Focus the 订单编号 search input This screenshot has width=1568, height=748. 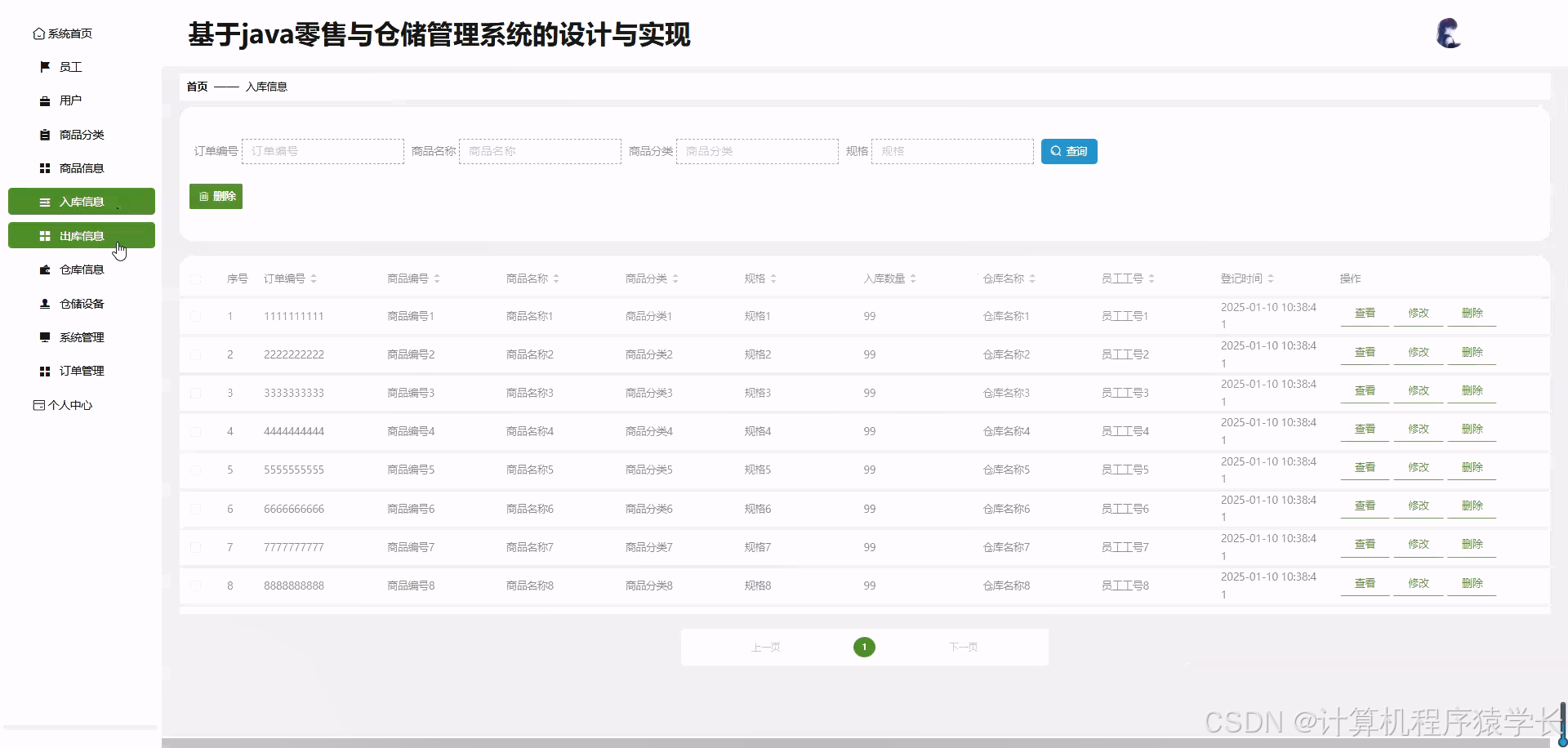[323, 151]
